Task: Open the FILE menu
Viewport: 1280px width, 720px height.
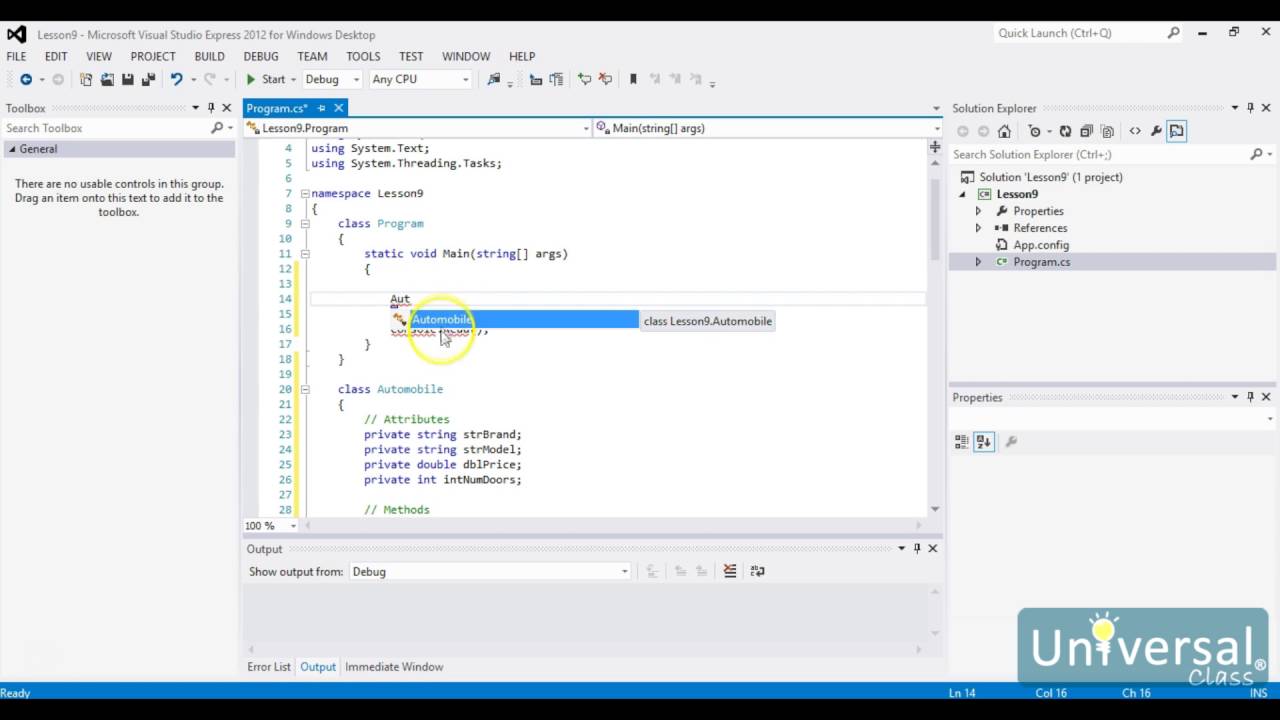Action: pos(17,56)
